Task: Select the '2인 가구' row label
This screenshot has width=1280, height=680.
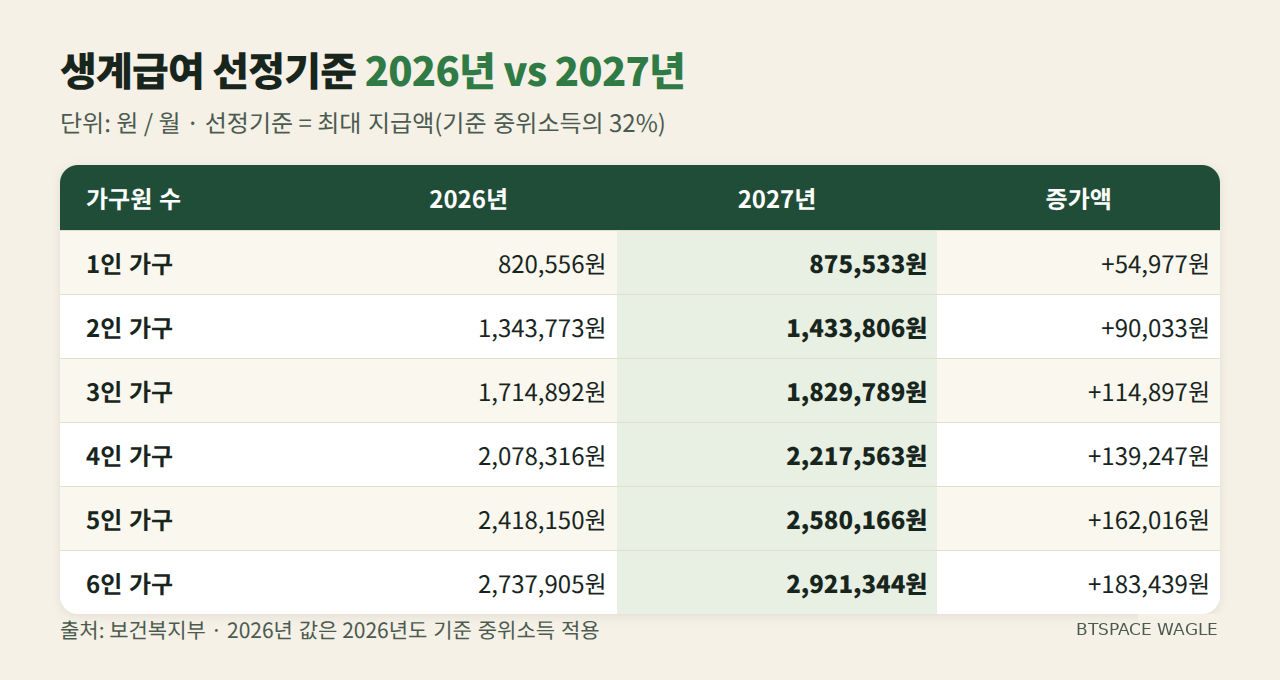Action: (x=129, y=328)
